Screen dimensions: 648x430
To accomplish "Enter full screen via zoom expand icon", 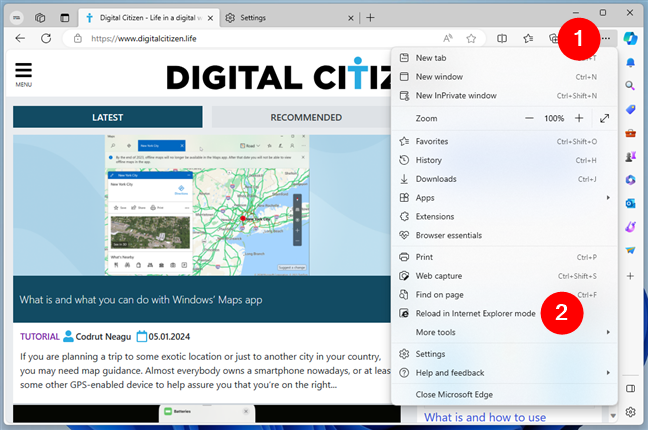I will [604, 119].
